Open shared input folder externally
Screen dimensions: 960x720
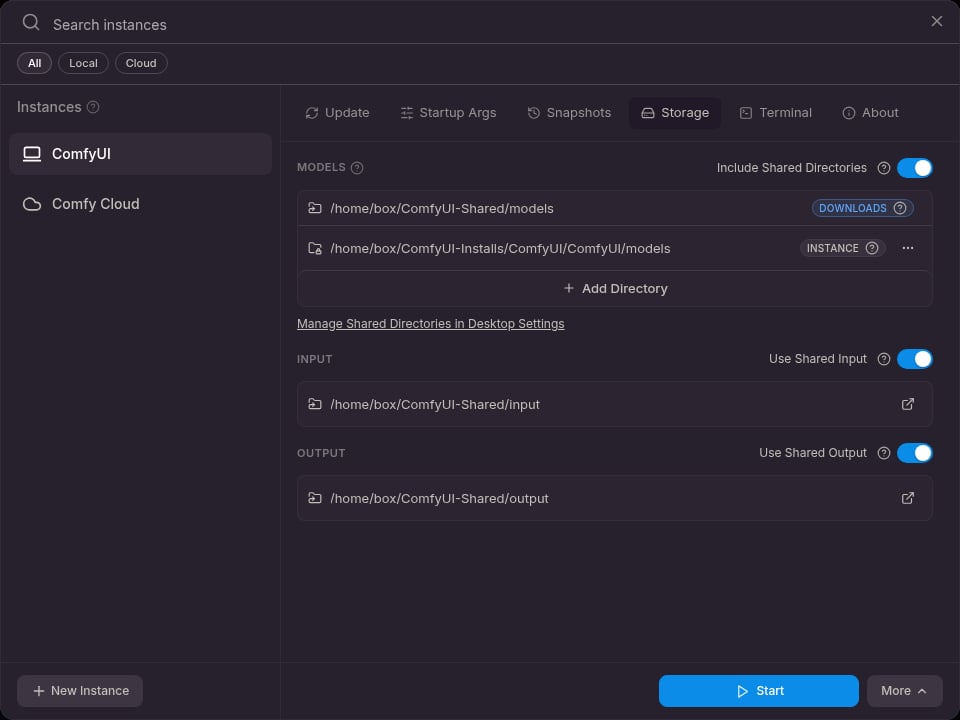tap(908, 404)
